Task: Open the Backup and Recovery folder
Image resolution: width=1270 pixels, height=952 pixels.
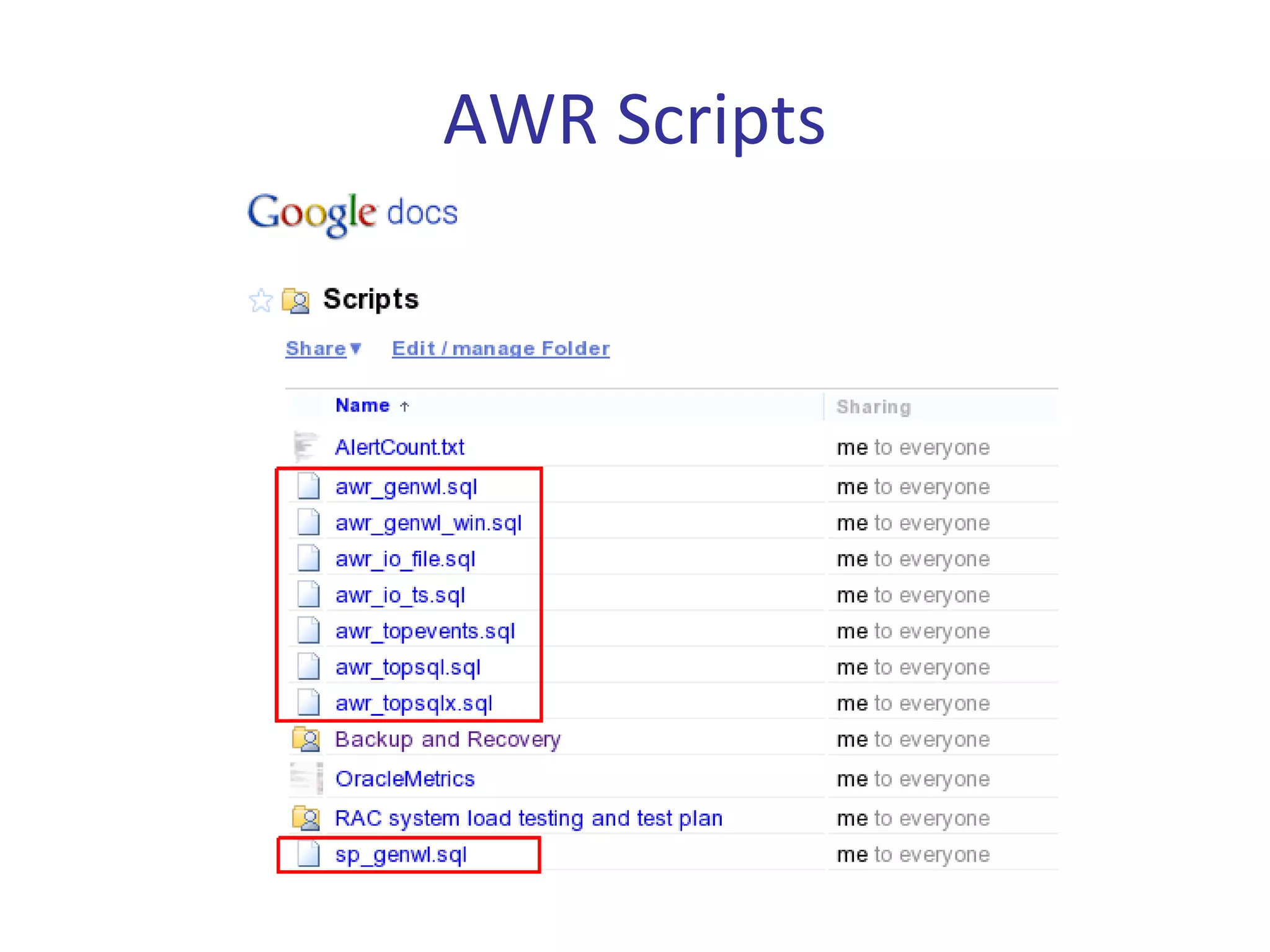Action: pyautogui.click(x=448, y=739)
